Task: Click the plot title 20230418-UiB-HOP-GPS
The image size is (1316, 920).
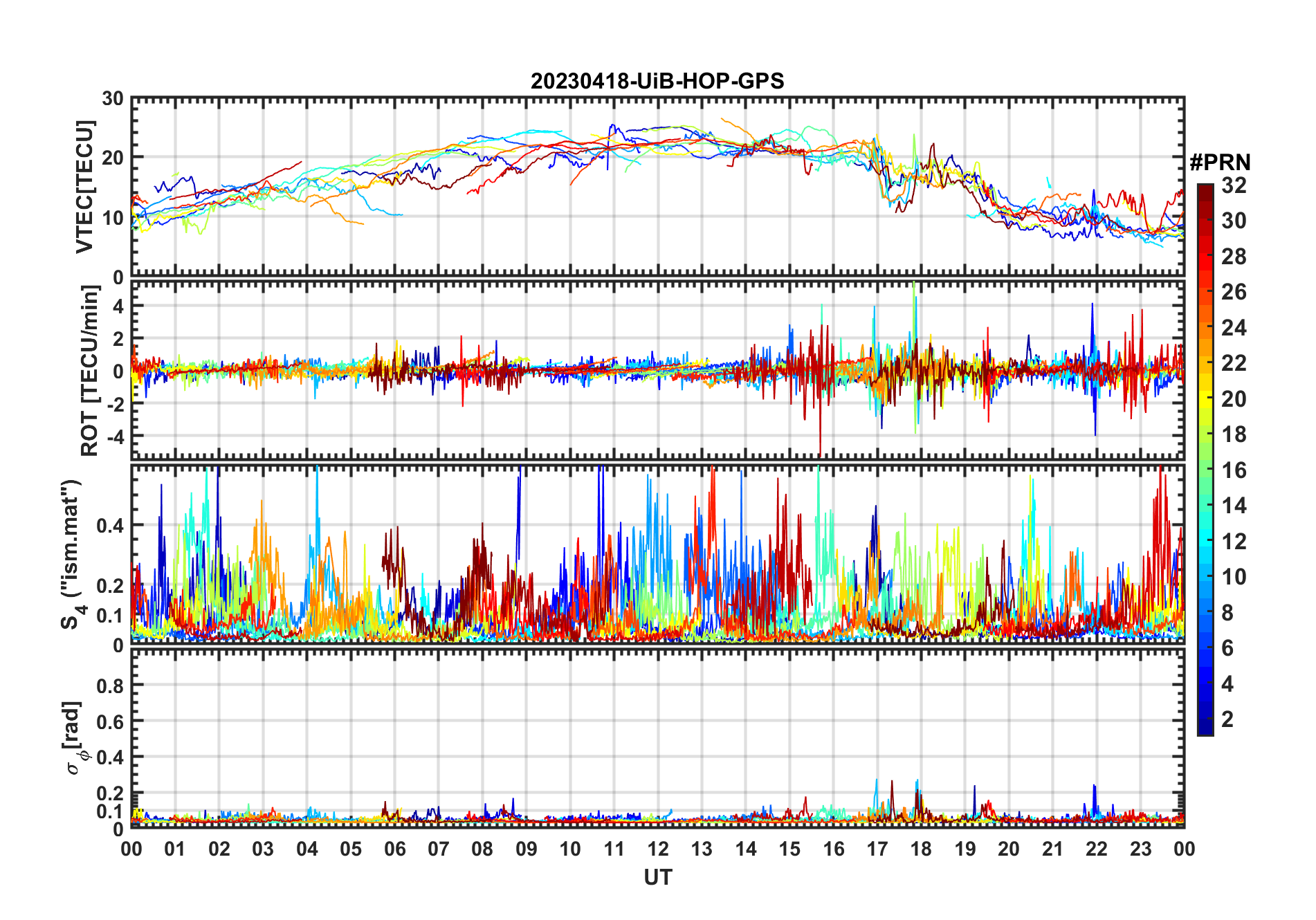Action: [657, 81]
